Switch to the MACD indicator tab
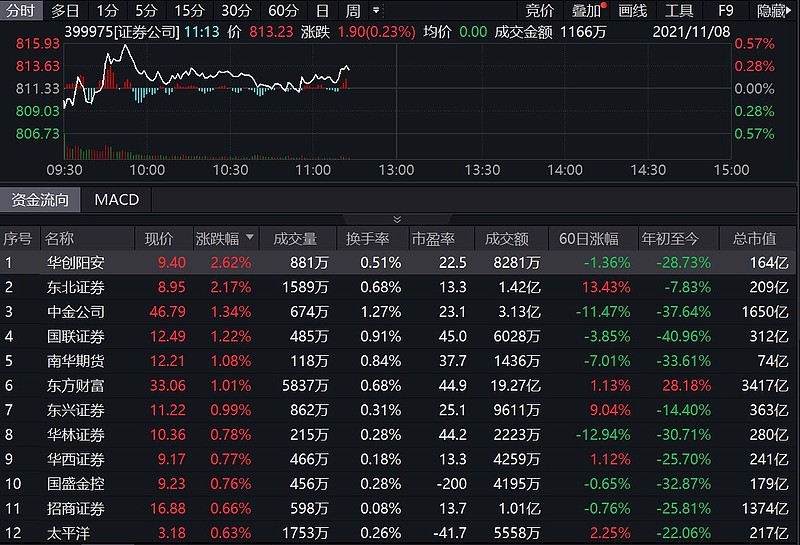 (x=116, y=200)
